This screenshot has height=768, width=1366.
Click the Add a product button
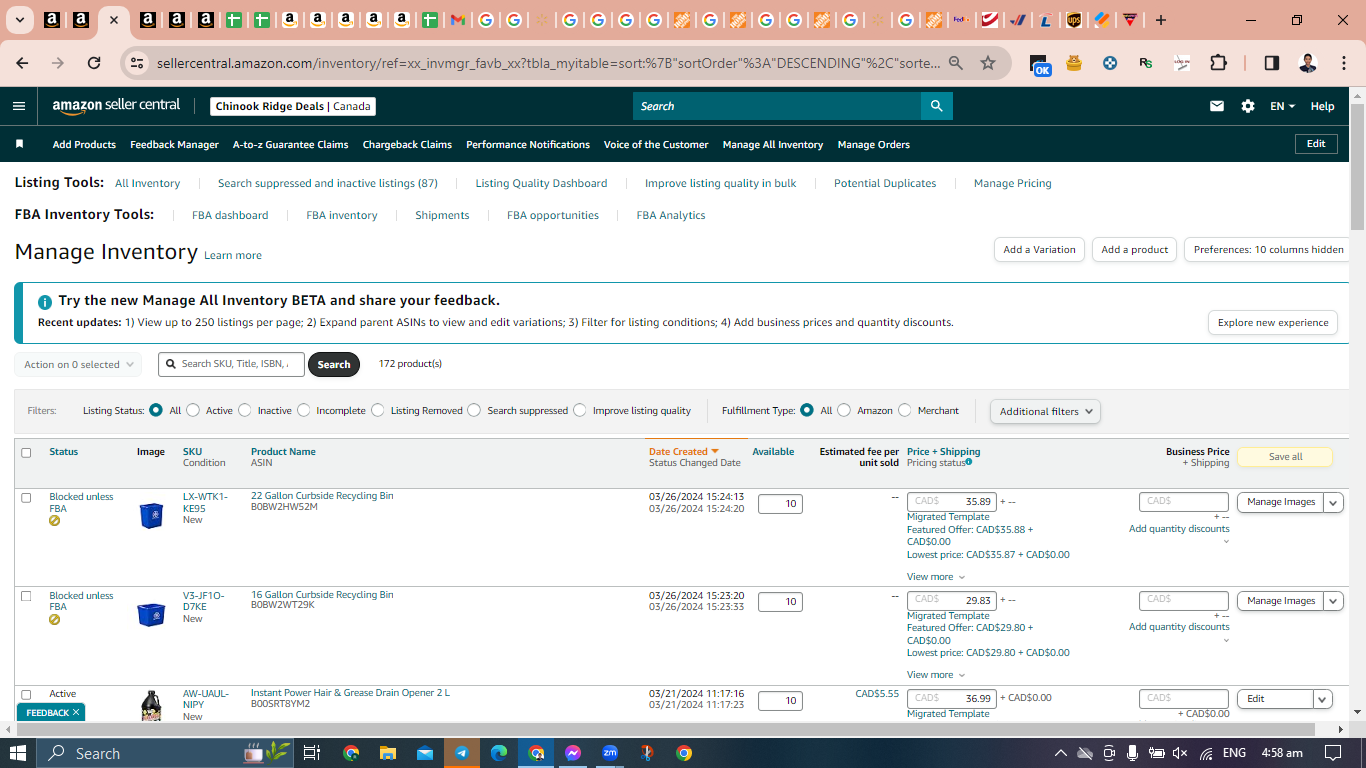[x=1135, y=250]
